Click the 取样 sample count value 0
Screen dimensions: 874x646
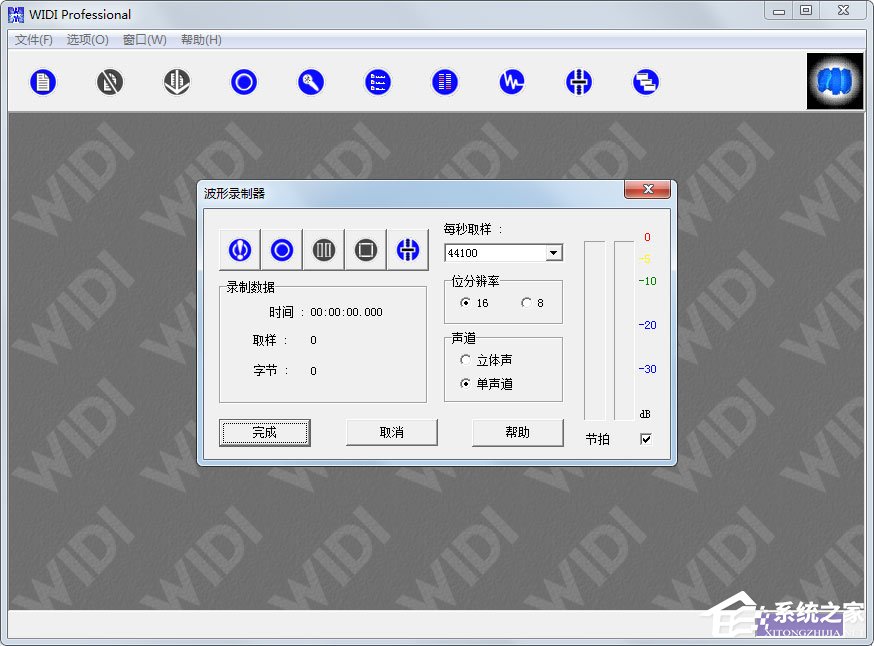click(x=313, y=340)
